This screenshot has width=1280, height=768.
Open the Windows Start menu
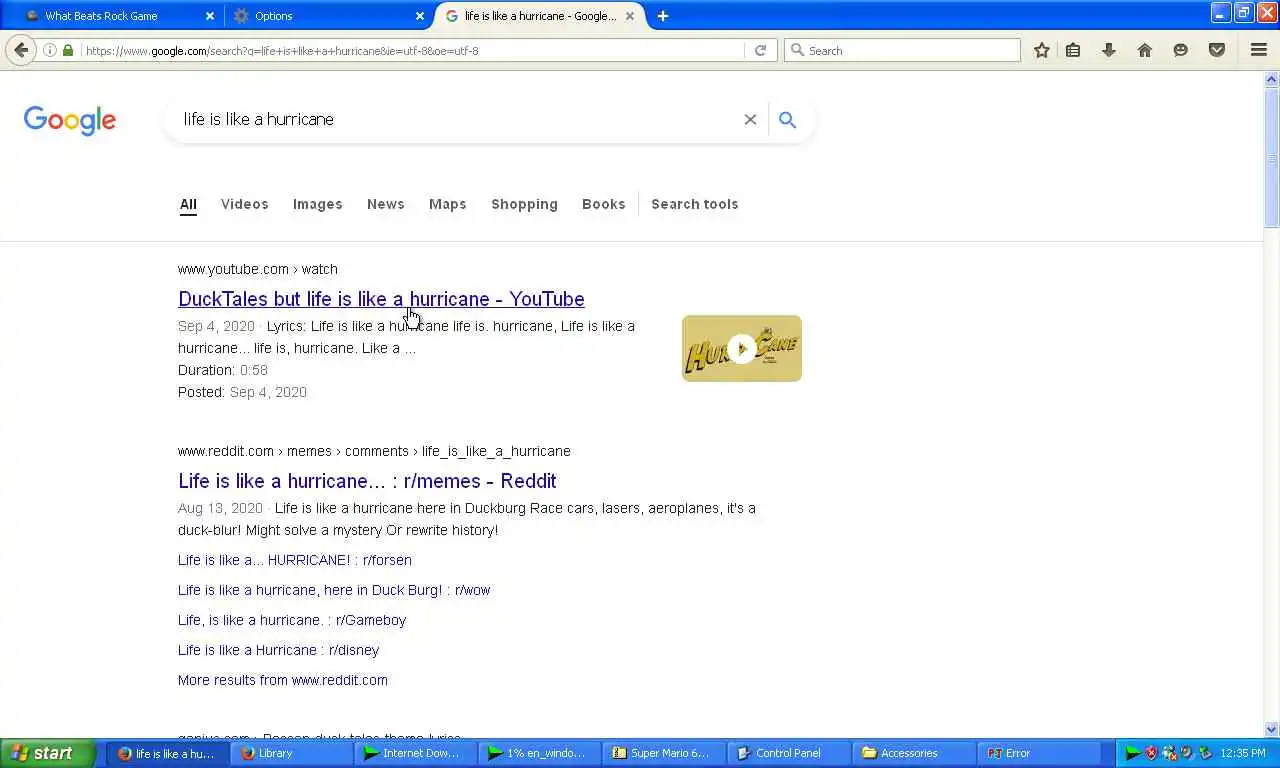47,753
